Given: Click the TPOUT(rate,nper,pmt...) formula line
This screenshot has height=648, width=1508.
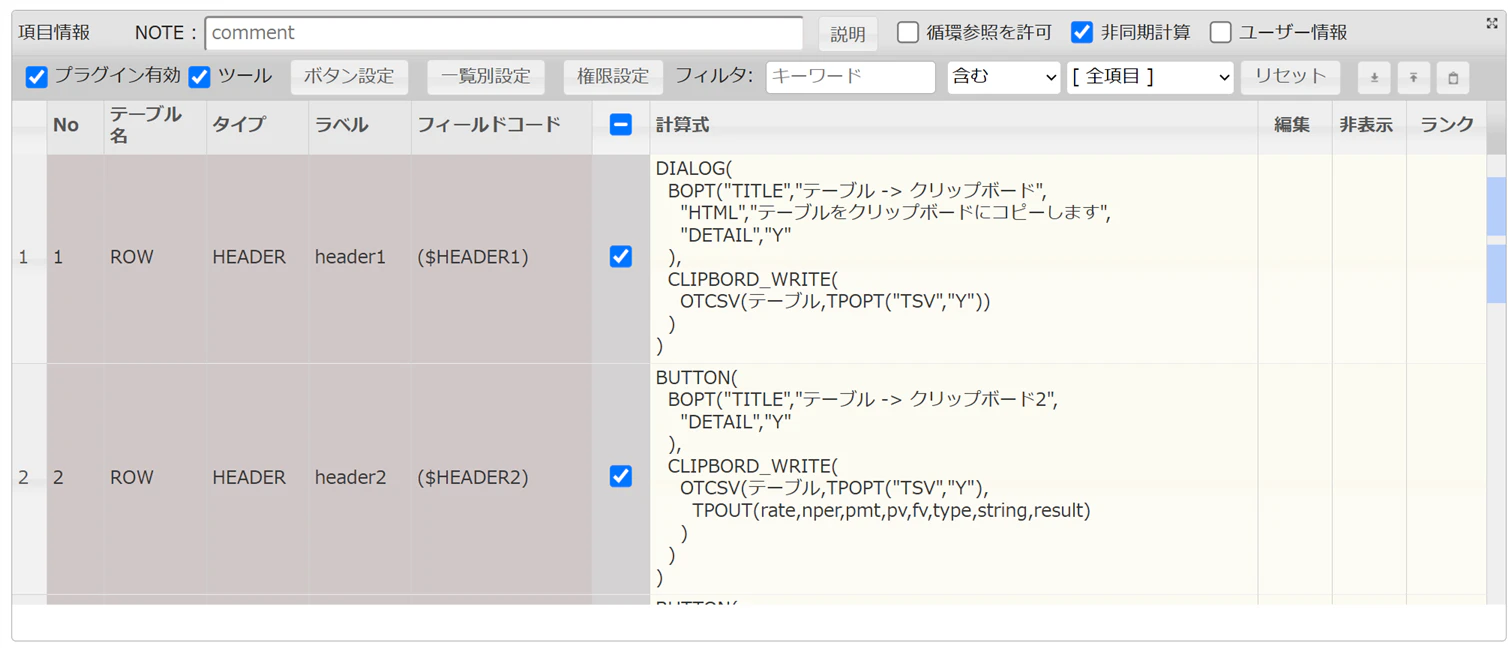Looking at the screenshot, I should pos(891,510).
